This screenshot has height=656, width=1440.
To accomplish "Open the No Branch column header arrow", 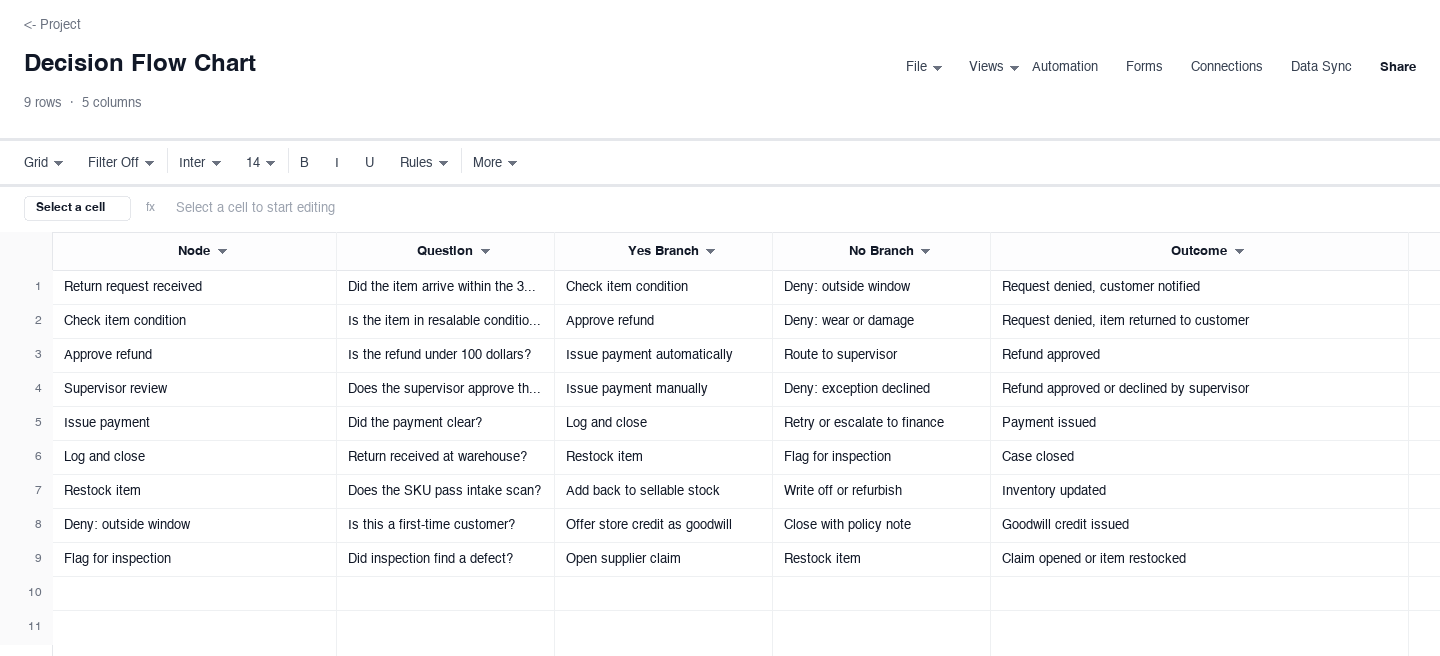I will point(926,252).
